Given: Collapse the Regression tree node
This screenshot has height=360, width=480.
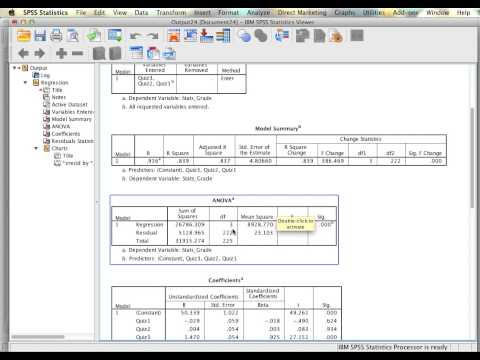Looking at the screenshot, I should [x=25, y=82].
